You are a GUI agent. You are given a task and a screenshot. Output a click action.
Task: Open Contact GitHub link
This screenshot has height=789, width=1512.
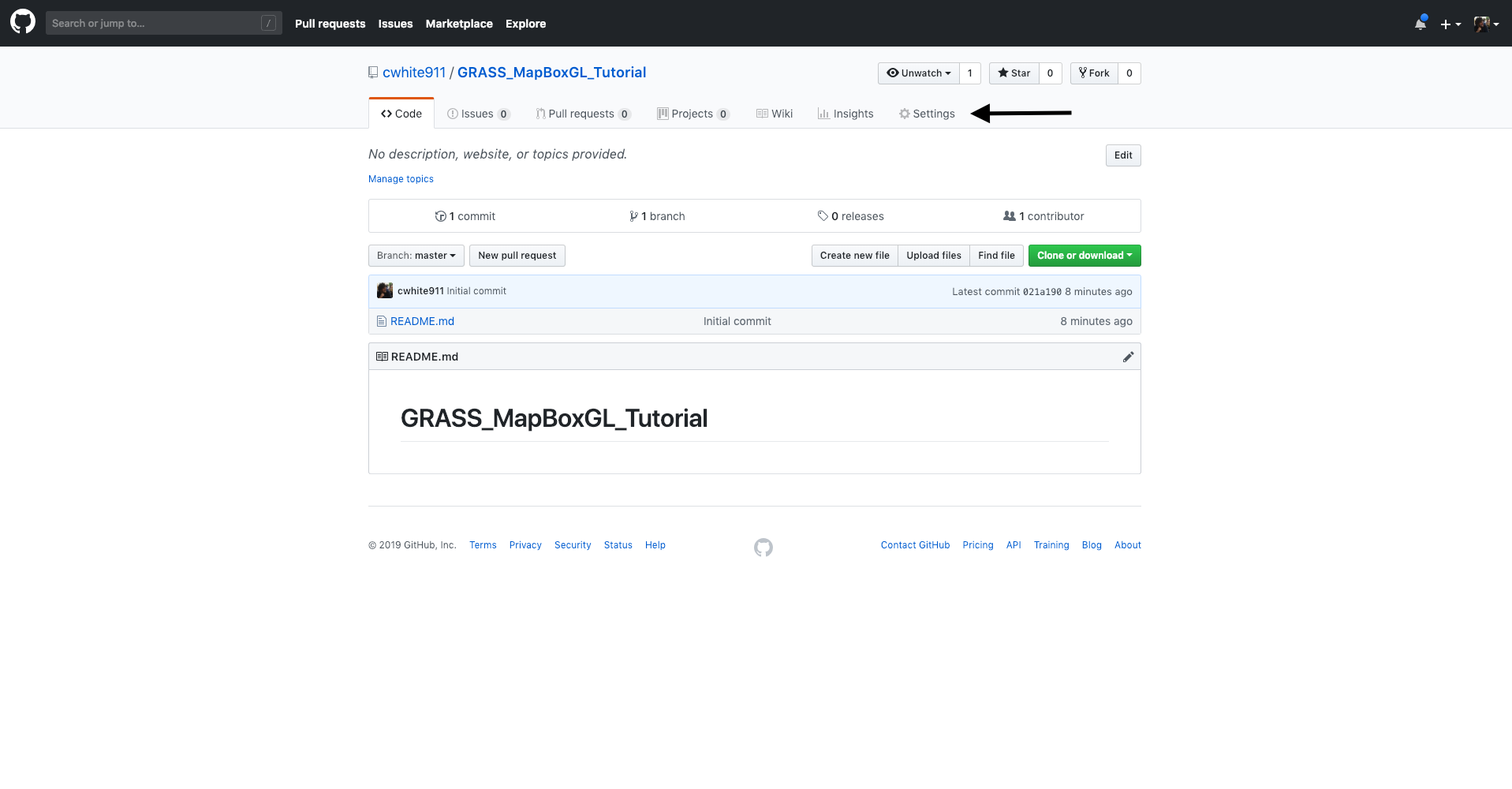tap(915, 545)
